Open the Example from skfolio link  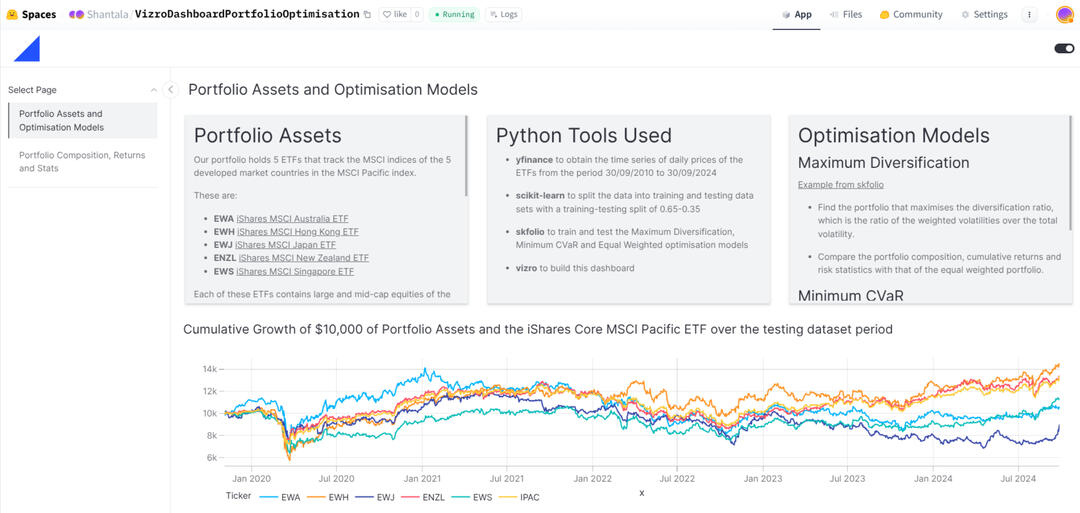pyautogui.click(x=840, y=185)
